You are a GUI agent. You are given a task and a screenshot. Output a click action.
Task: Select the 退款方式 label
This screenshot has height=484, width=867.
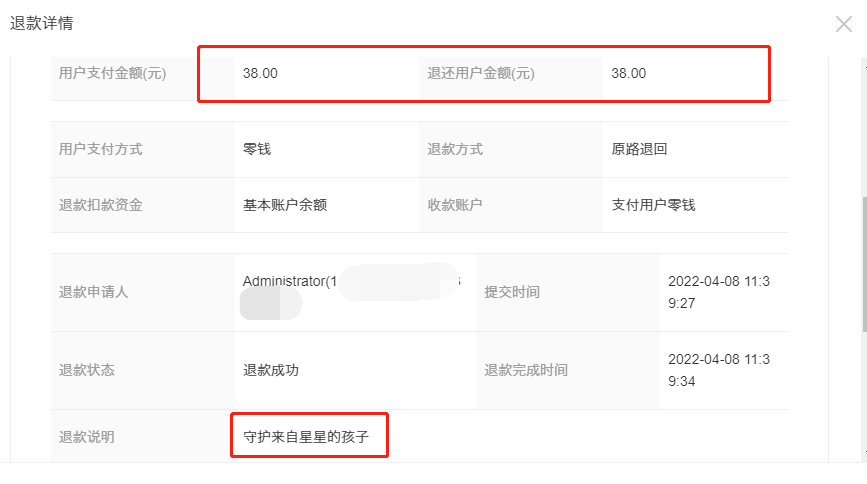[x=455, y=149]
